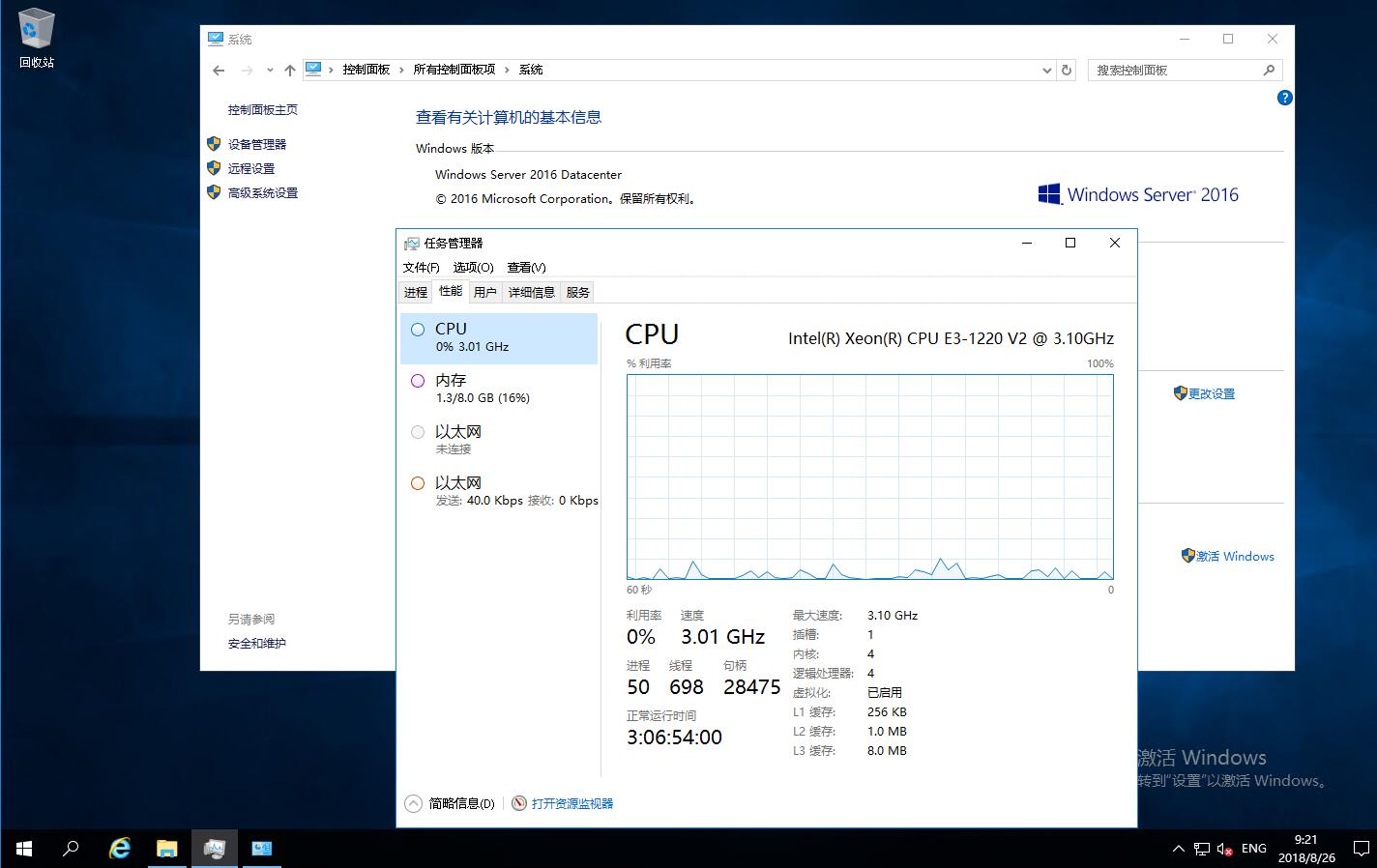Viewport: 1377px width, 868px height.
Task: Expand the address bar history dropdown
Action: click(1046, 70)
